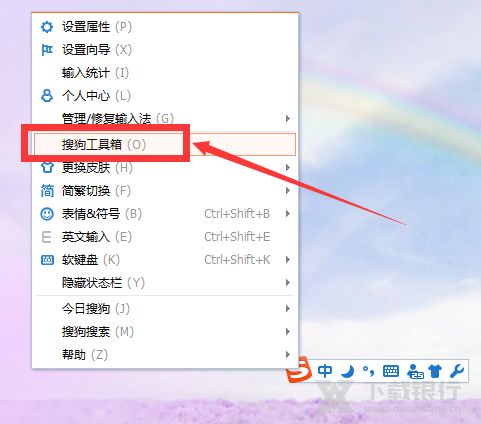Open the wrench toolbox icon on status bar
Viewport: 481px width, 424px height.
coord(457,371)
